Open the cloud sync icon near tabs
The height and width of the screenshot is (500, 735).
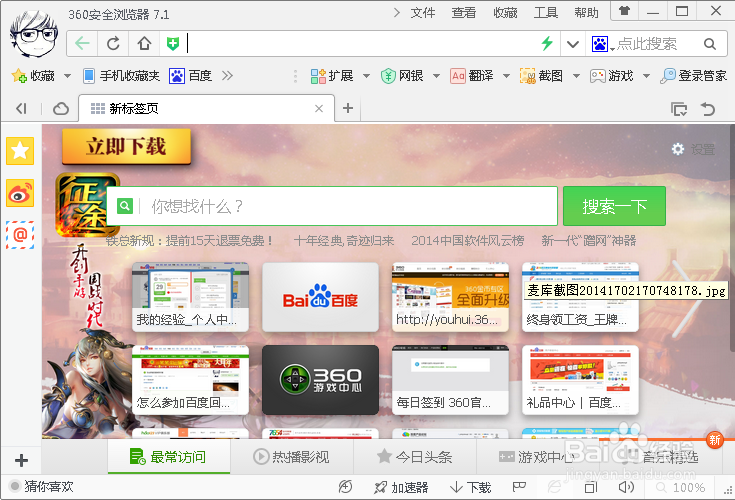pyautogui.click(x=61, y=109)
